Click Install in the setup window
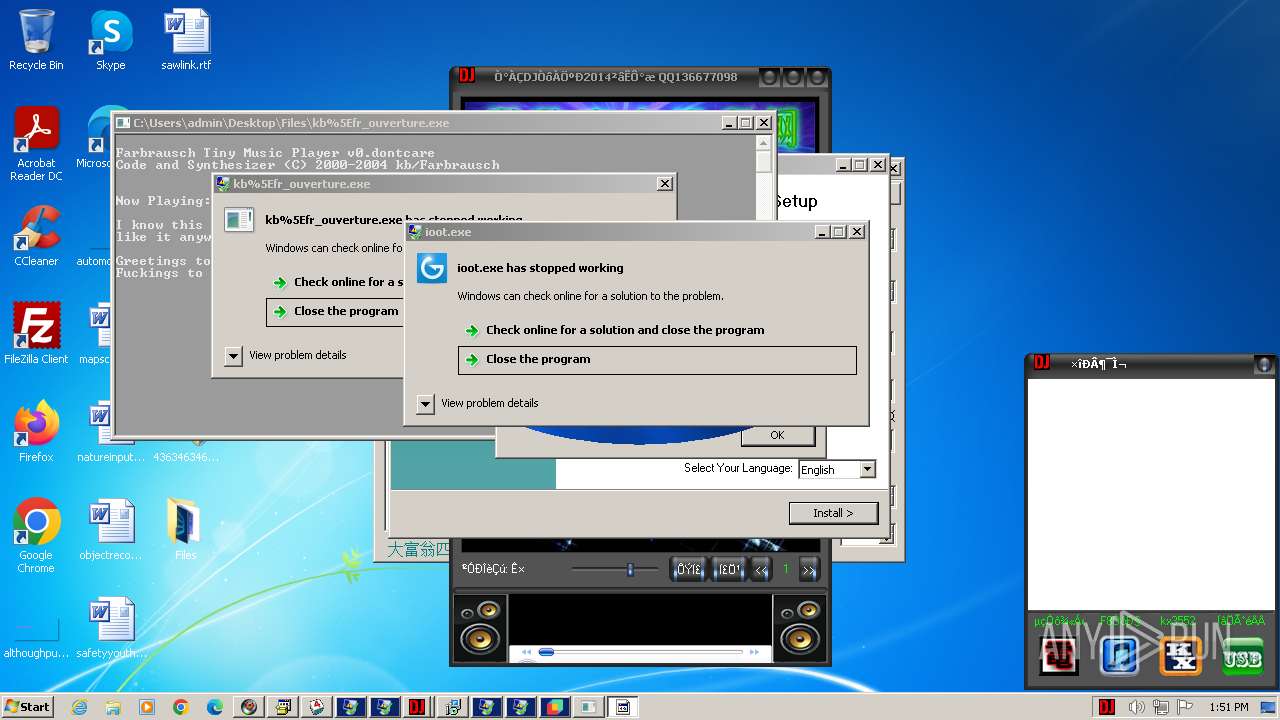Screen dimensions: 1280x720 833,513
